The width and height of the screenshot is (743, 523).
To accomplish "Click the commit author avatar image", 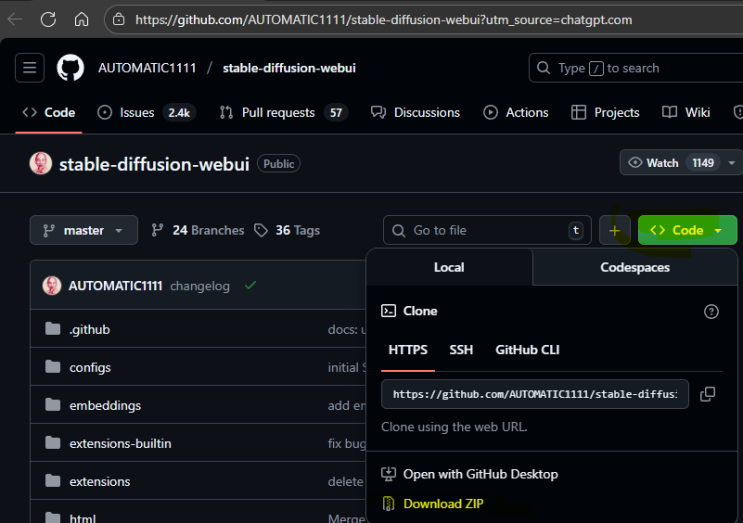I will click(x=52, y=286).
